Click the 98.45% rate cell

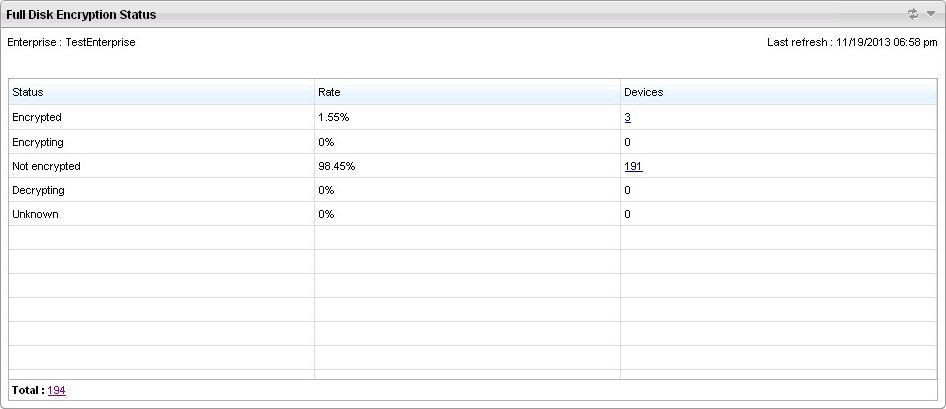coord(336,166)
